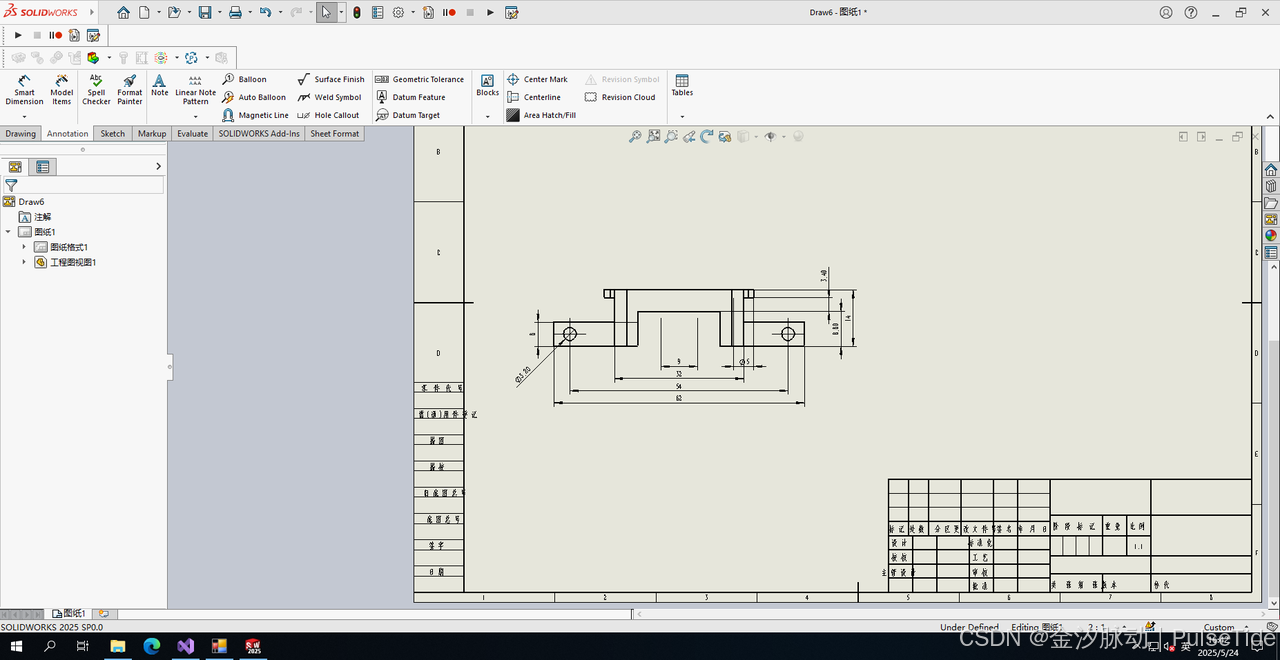
Task: Expand the 工程图视图1 tree node
Action: click(24, 262)
